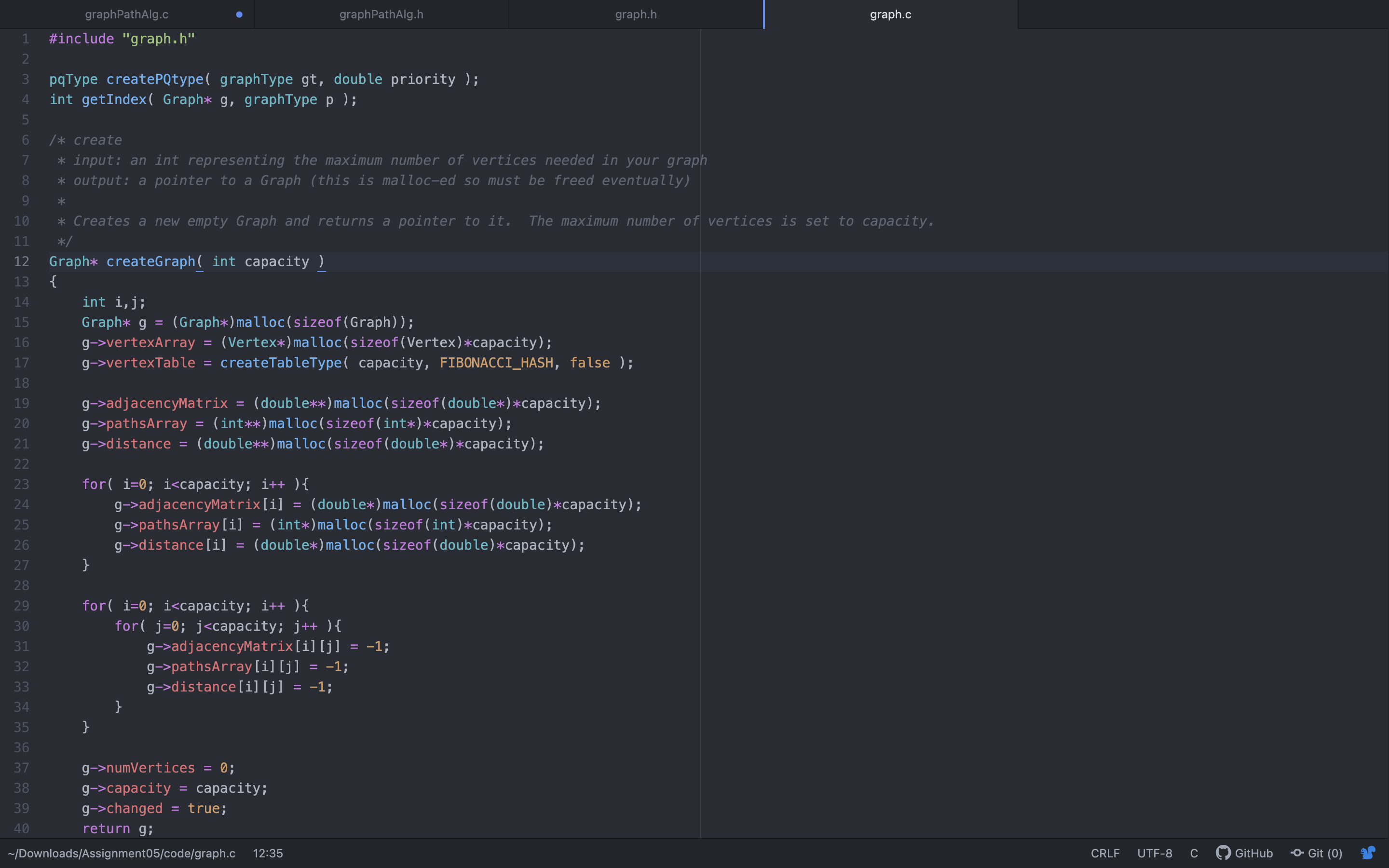Click the modified dot on graphPathAlg.c tab
This screenshot has height=868, width=1389.
click(239, 14)
